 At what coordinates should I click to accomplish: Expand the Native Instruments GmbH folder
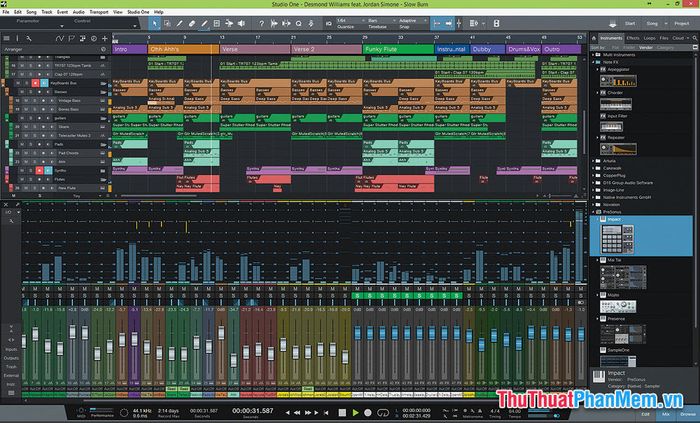tap(593, 197)
